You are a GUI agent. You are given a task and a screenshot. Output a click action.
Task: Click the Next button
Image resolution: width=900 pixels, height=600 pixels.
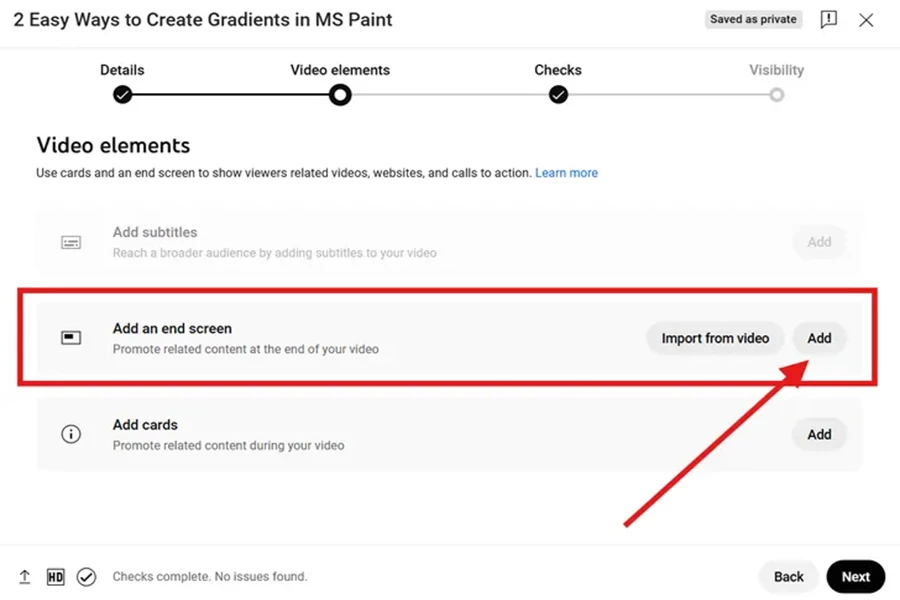[x=856, y=576]
